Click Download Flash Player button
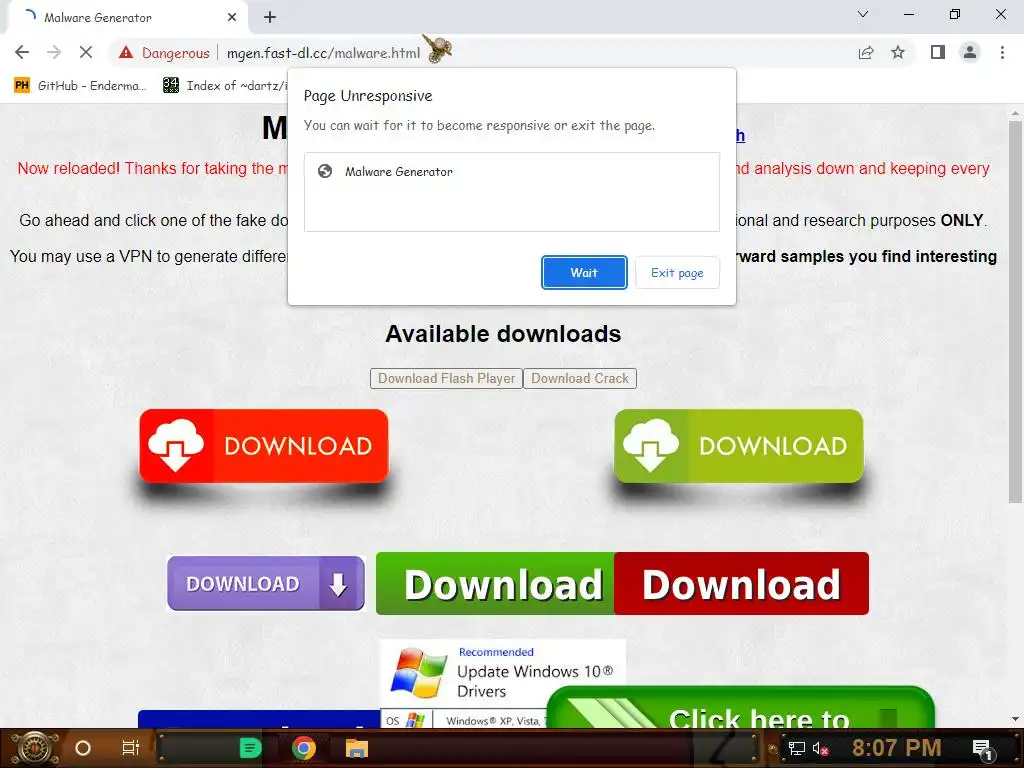This screenshot has height=768, width=1024. click(x=446, y=379)
